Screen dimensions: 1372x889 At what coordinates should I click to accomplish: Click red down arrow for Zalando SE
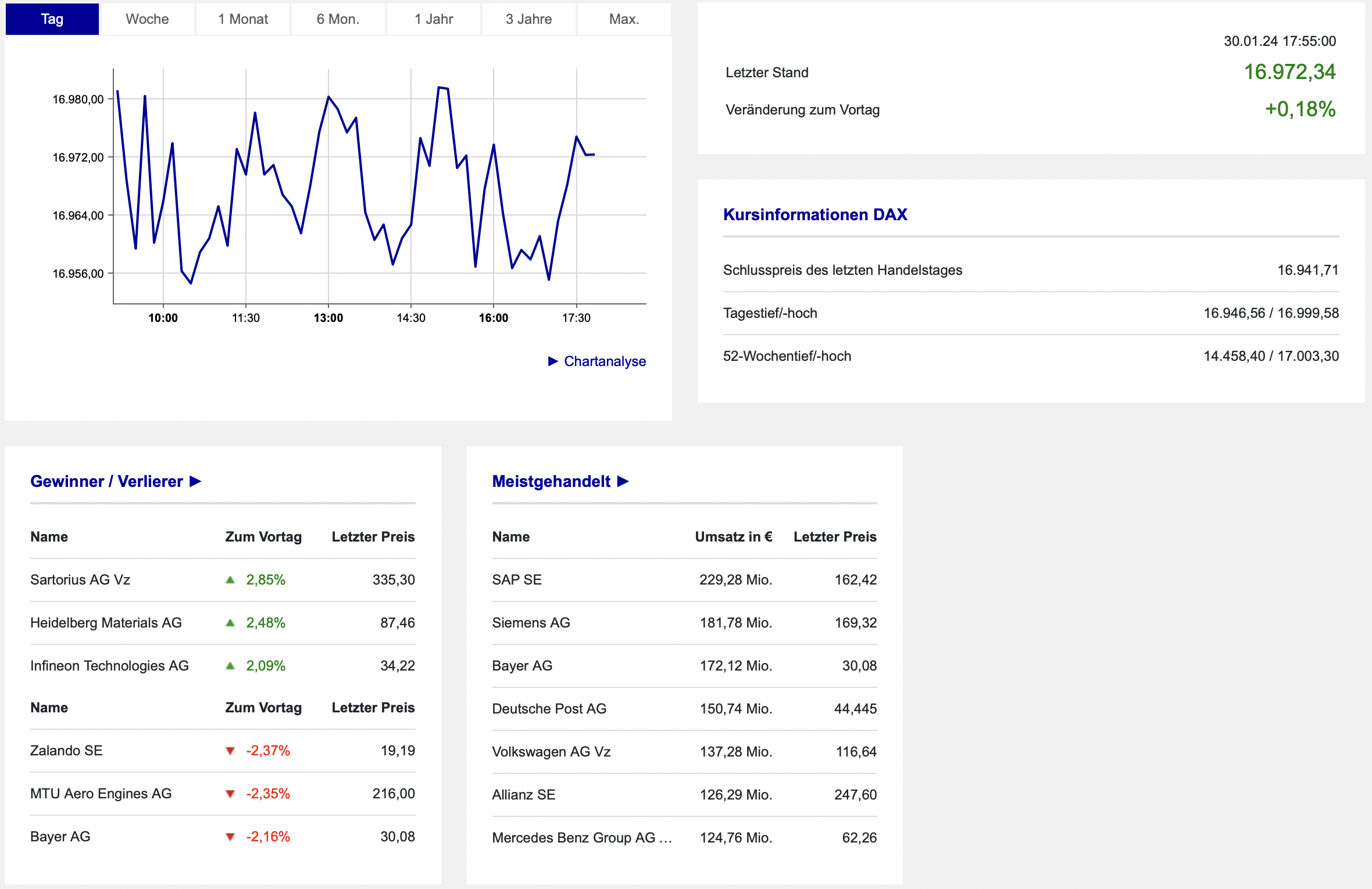coord(230,751)
